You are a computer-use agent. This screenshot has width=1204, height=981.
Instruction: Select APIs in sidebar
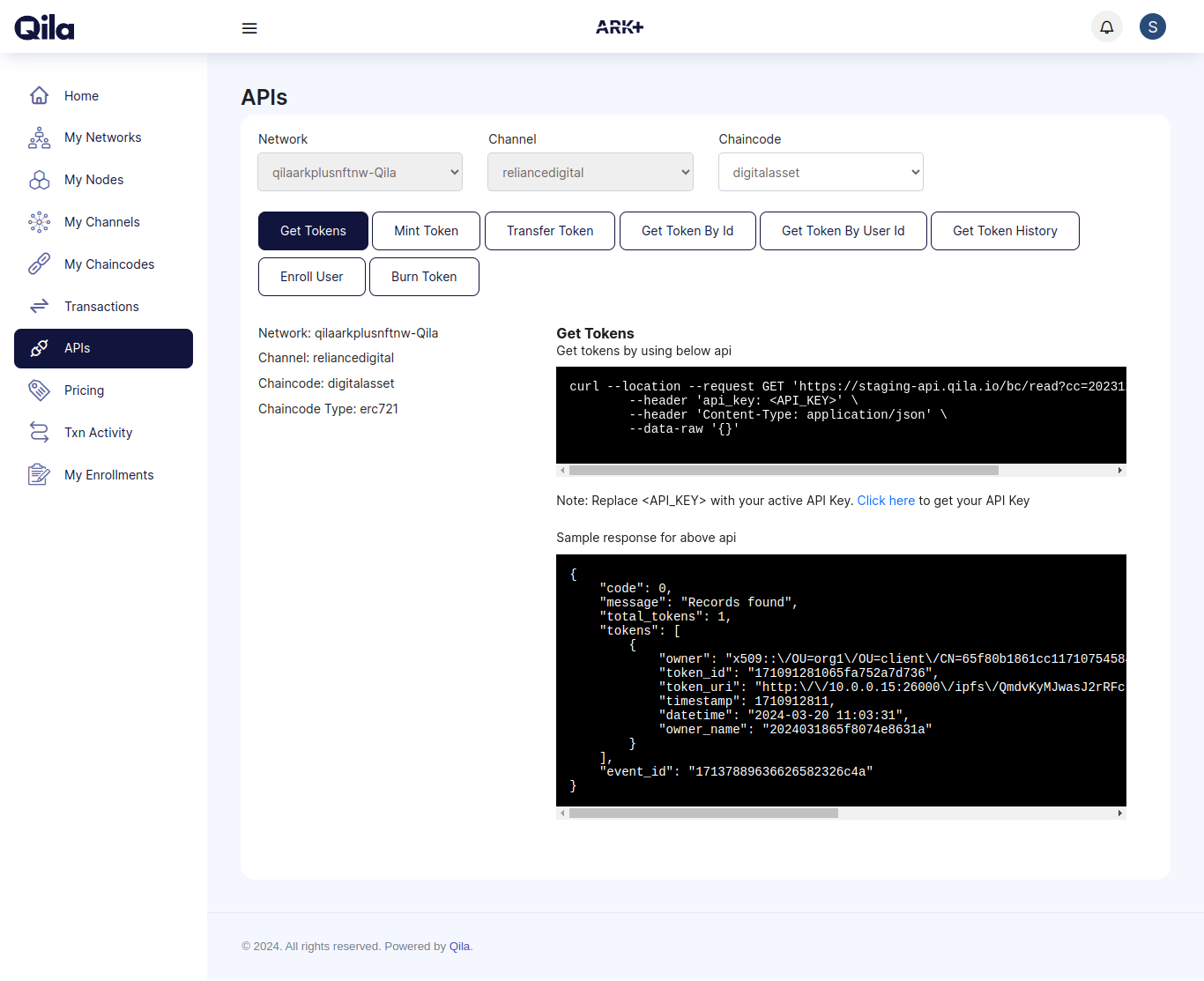103,348
